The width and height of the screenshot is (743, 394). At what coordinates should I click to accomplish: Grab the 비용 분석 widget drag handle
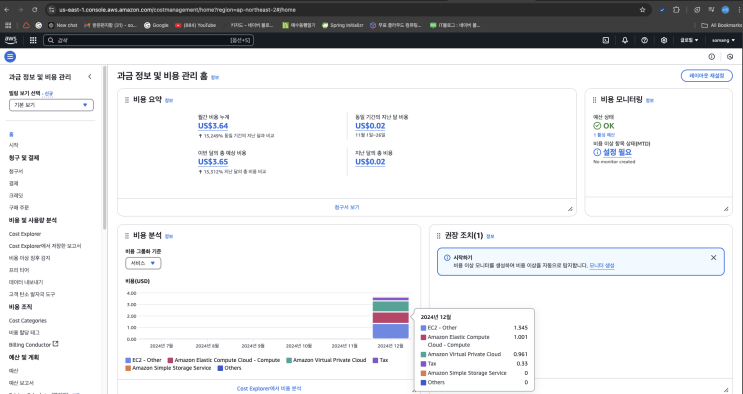pos(127,236)
